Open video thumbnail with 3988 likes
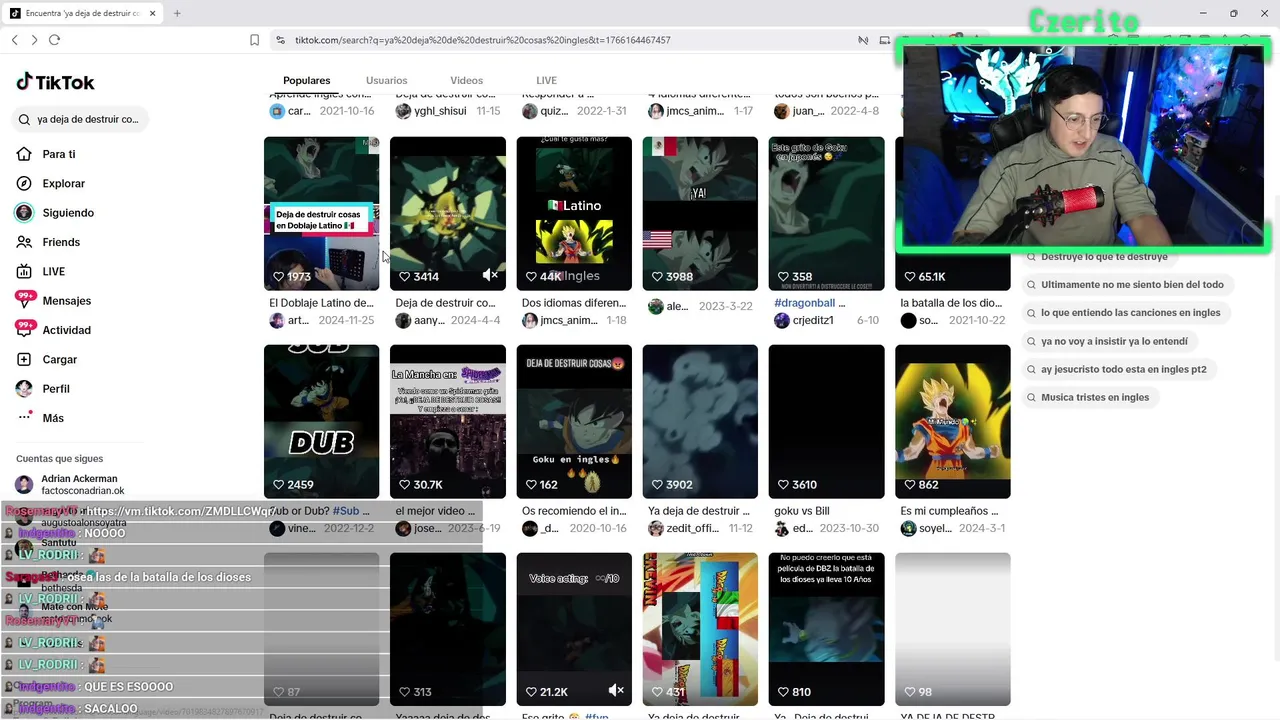Viewport: 1280px width, 720px height. pyautogui.click(x=700, y=213)
